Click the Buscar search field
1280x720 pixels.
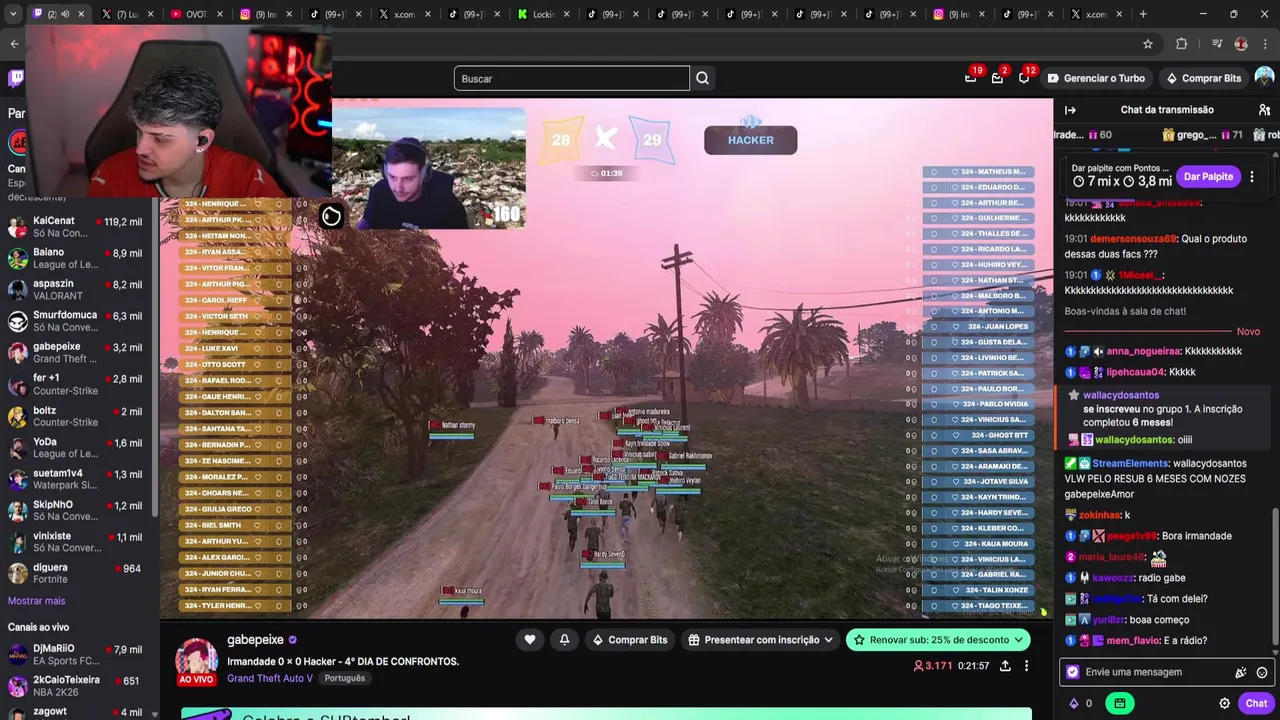[x=571, y=78]
